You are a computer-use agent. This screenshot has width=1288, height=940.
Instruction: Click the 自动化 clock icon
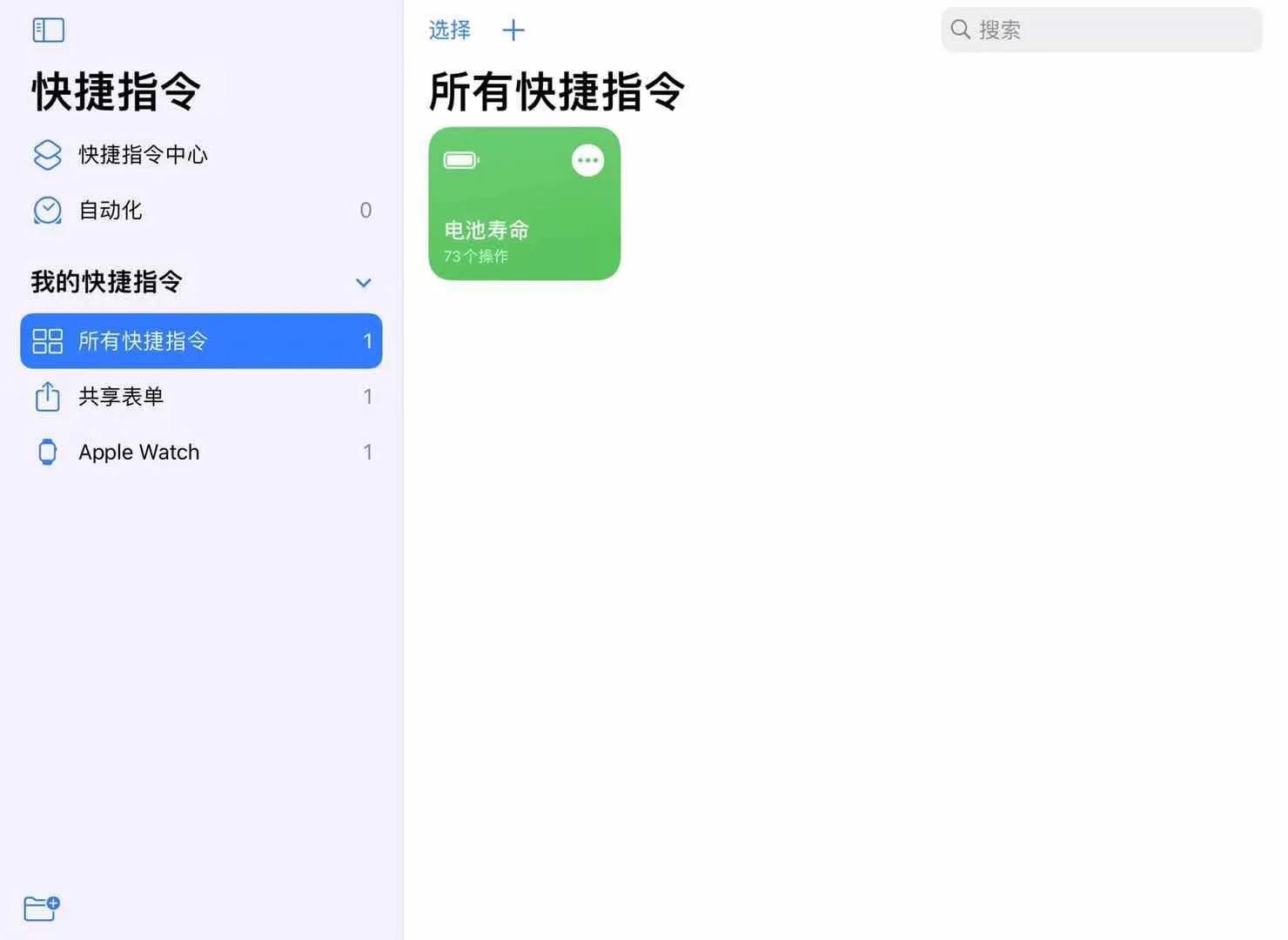pos(48,210)
